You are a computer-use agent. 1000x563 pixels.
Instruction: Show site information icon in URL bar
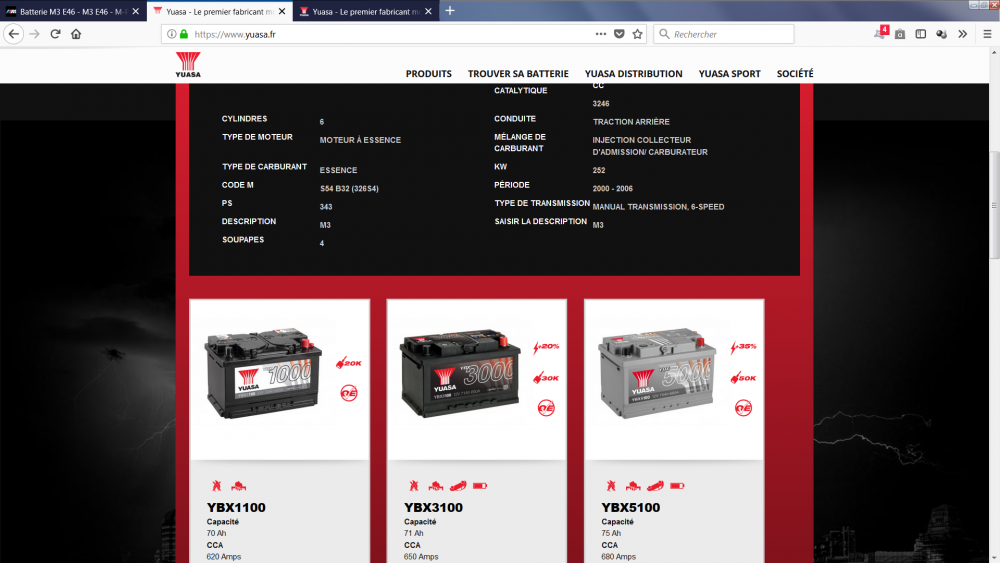point(172,34)
